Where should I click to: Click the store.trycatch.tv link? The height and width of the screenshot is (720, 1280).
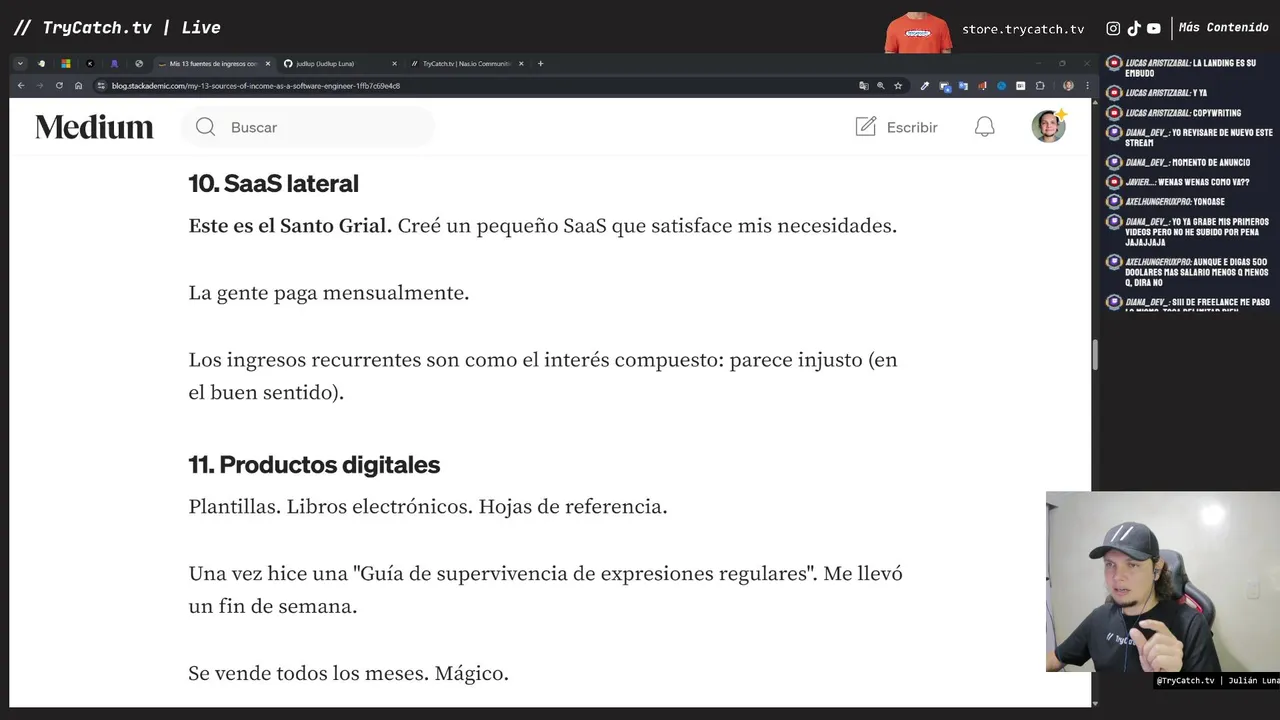coord(1023,29)
